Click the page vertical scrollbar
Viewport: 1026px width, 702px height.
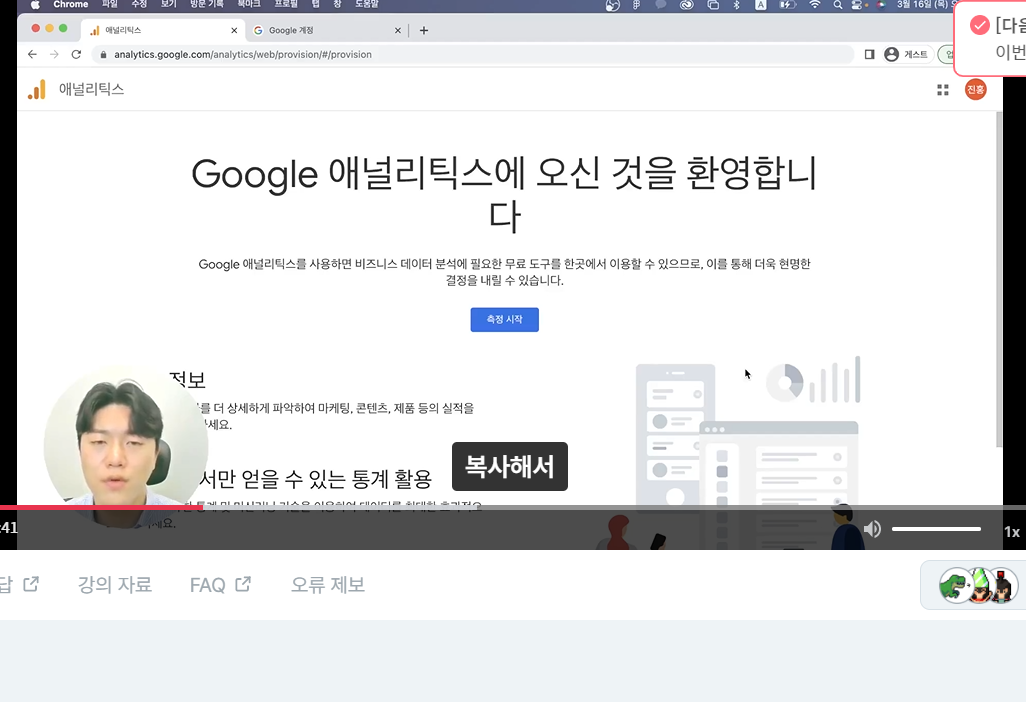(999, 280)
